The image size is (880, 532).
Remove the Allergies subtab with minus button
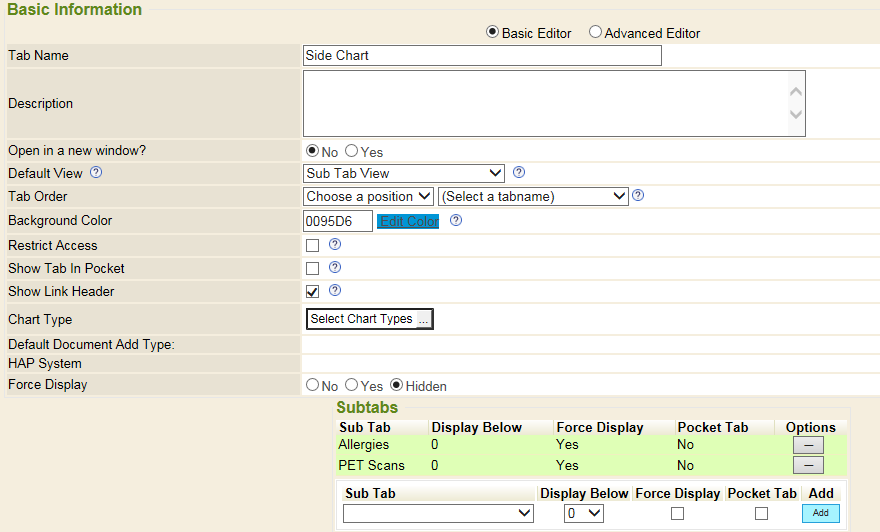pyautogui.click(x=807, y=445)
